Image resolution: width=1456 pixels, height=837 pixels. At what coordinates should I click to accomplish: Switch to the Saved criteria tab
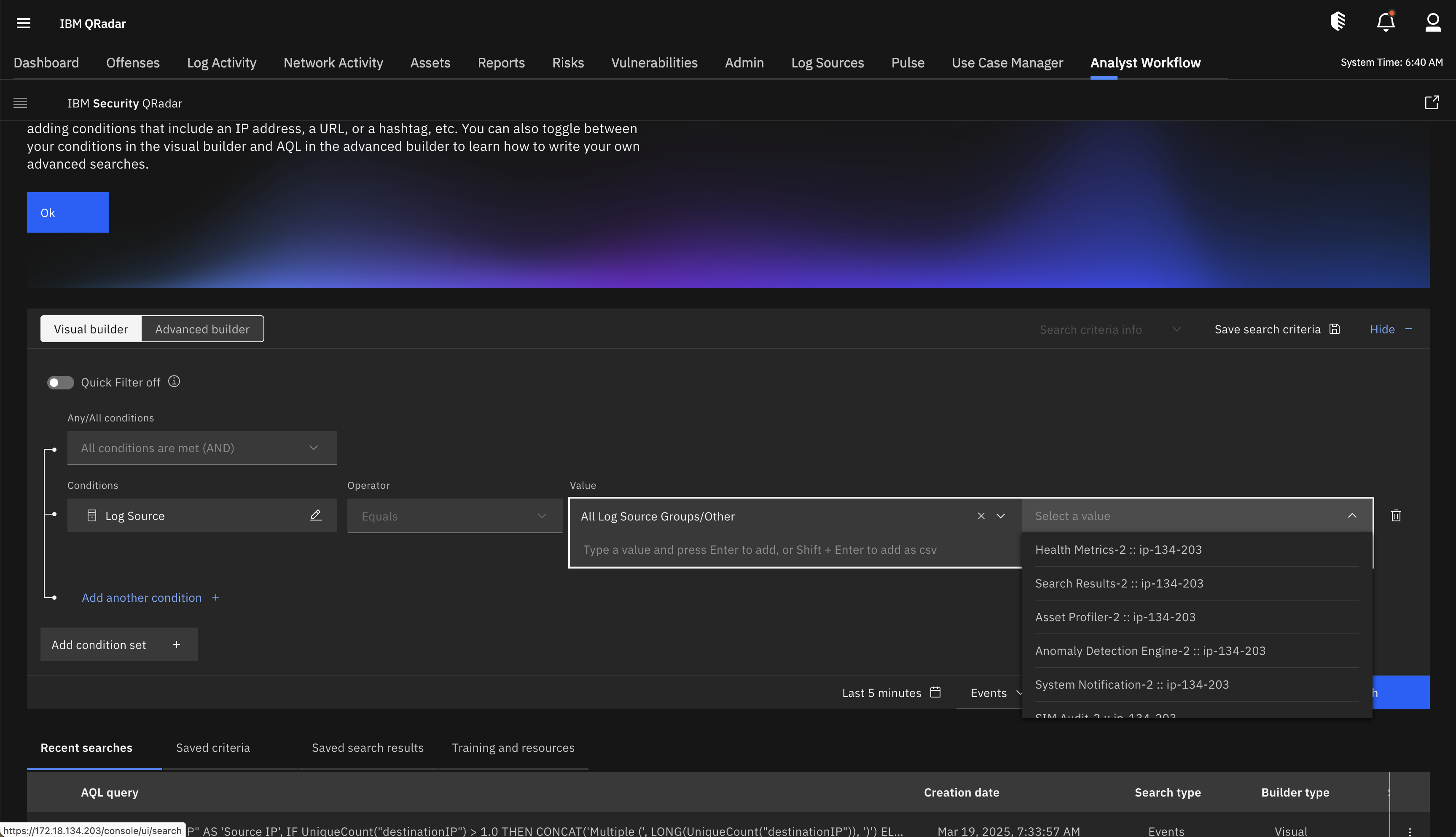213,747
